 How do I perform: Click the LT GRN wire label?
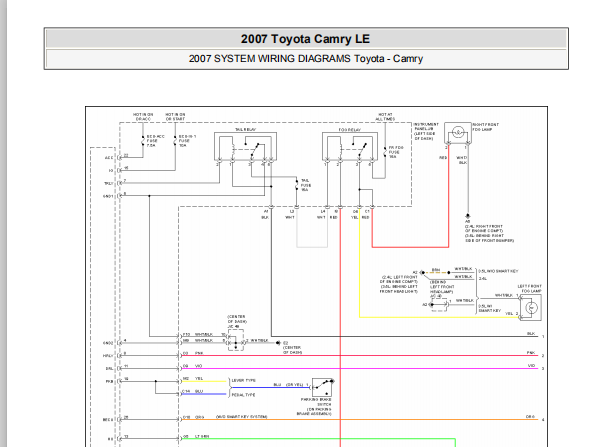tap(202, 436)
